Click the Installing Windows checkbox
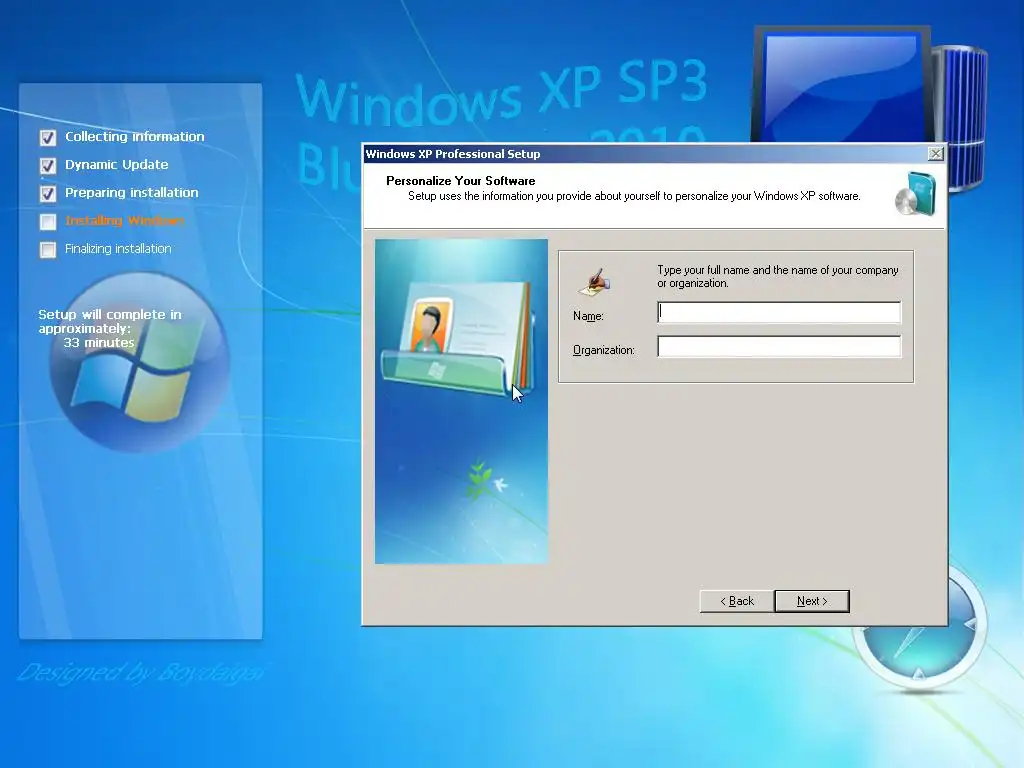Image resolution: width=1024 pixels, height=768 pixels. pyautogui.click(x=48, y=221)
